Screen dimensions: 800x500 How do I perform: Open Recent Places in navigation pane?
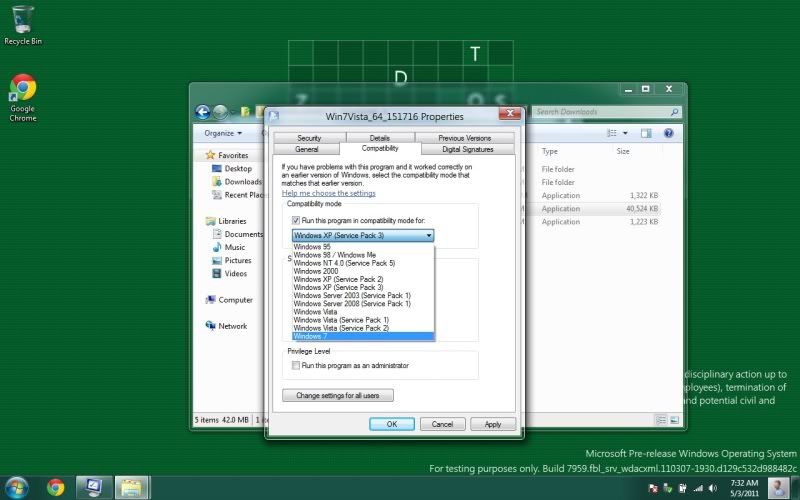click(238, 195)
